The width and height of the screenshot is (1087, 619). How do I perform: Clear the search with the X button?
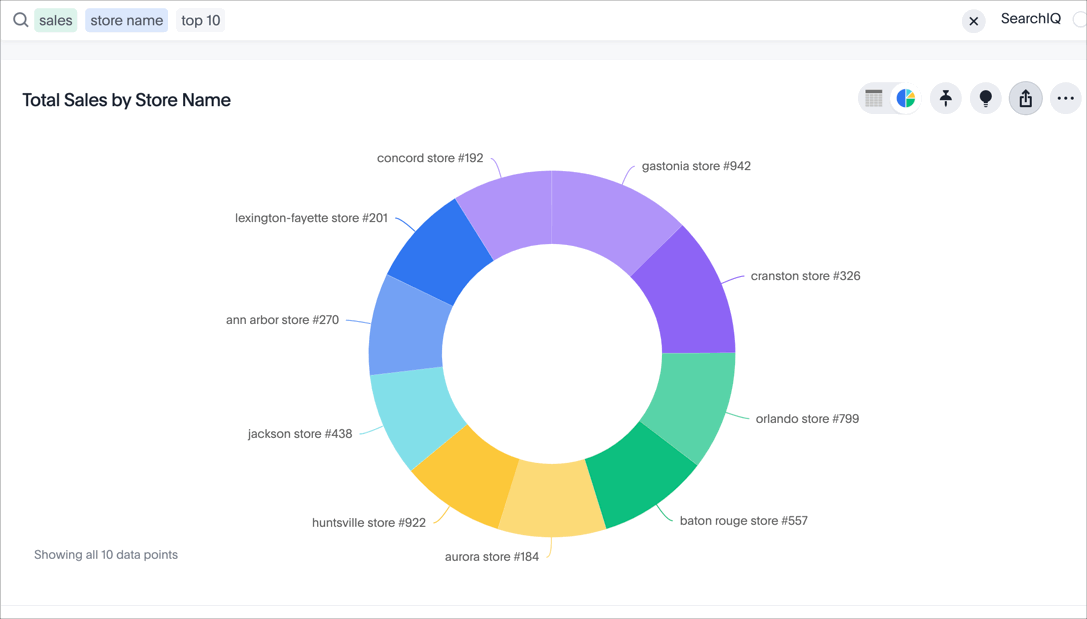[973, 21]
